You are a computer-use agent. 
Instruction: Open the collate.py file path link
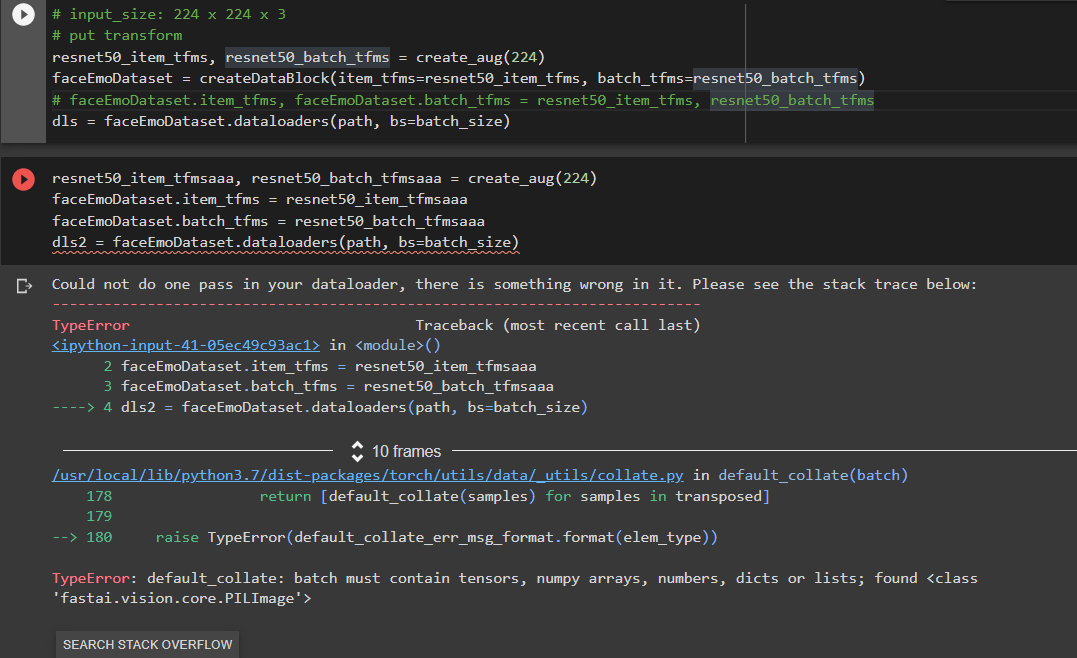368,475
